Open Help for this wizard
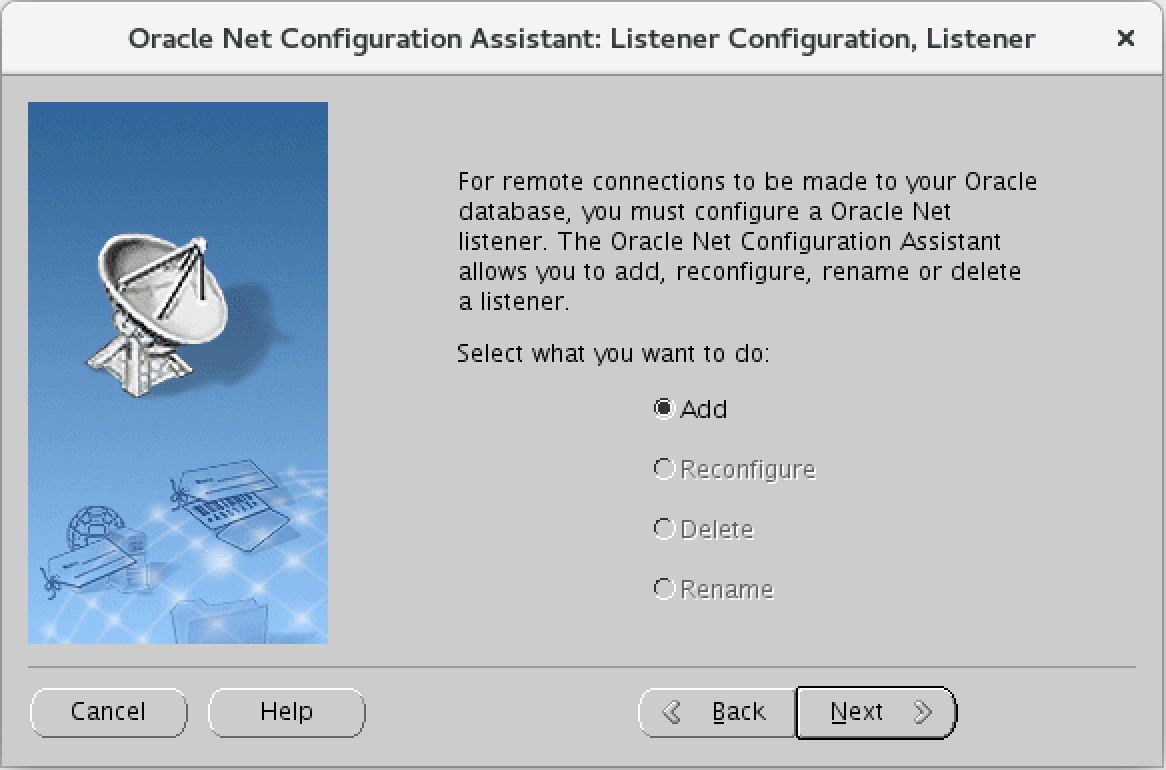The height and width of the screenshot is (770, 1166). 286,712
